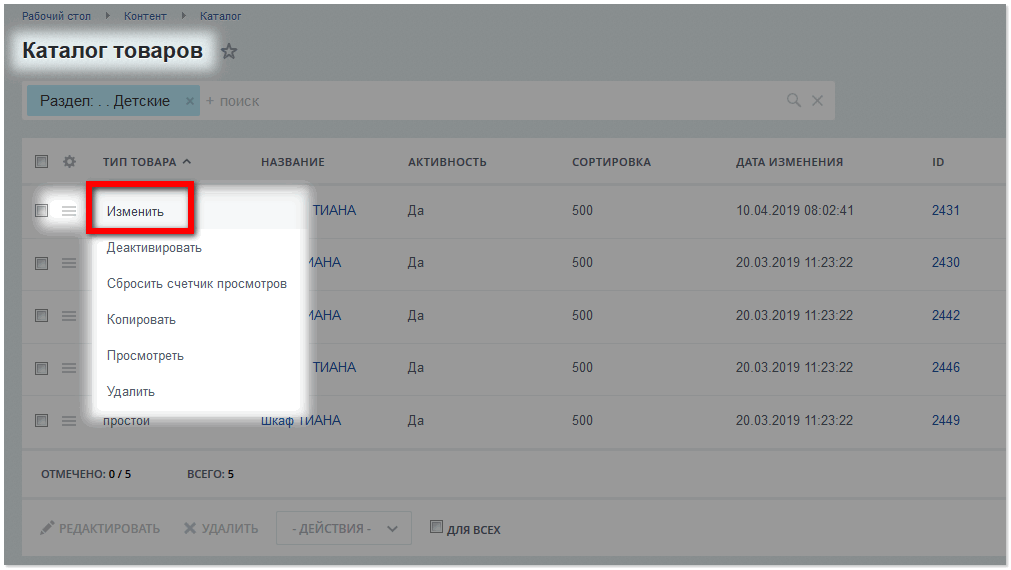Choose Сбросить счетчик просмотров menu item

pos(197,284)
